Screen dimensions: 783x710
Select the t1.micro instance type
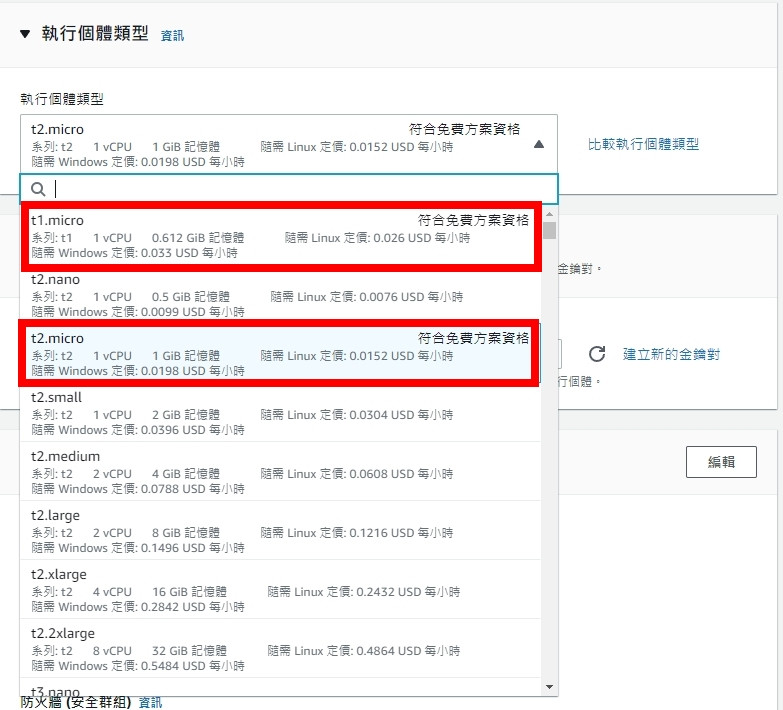pos(280,236)
